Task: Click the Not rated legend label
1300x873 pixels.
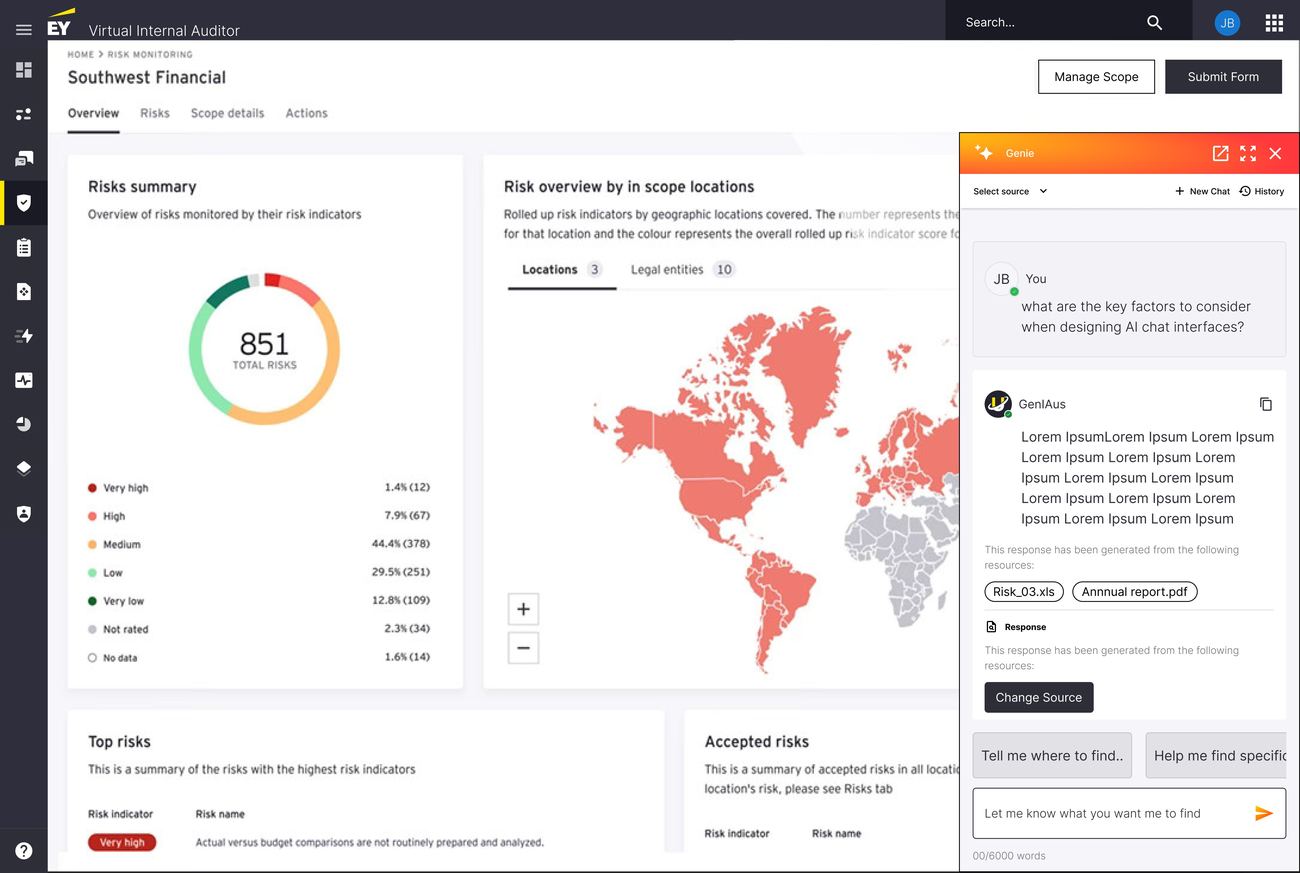Action: [126, 629]
